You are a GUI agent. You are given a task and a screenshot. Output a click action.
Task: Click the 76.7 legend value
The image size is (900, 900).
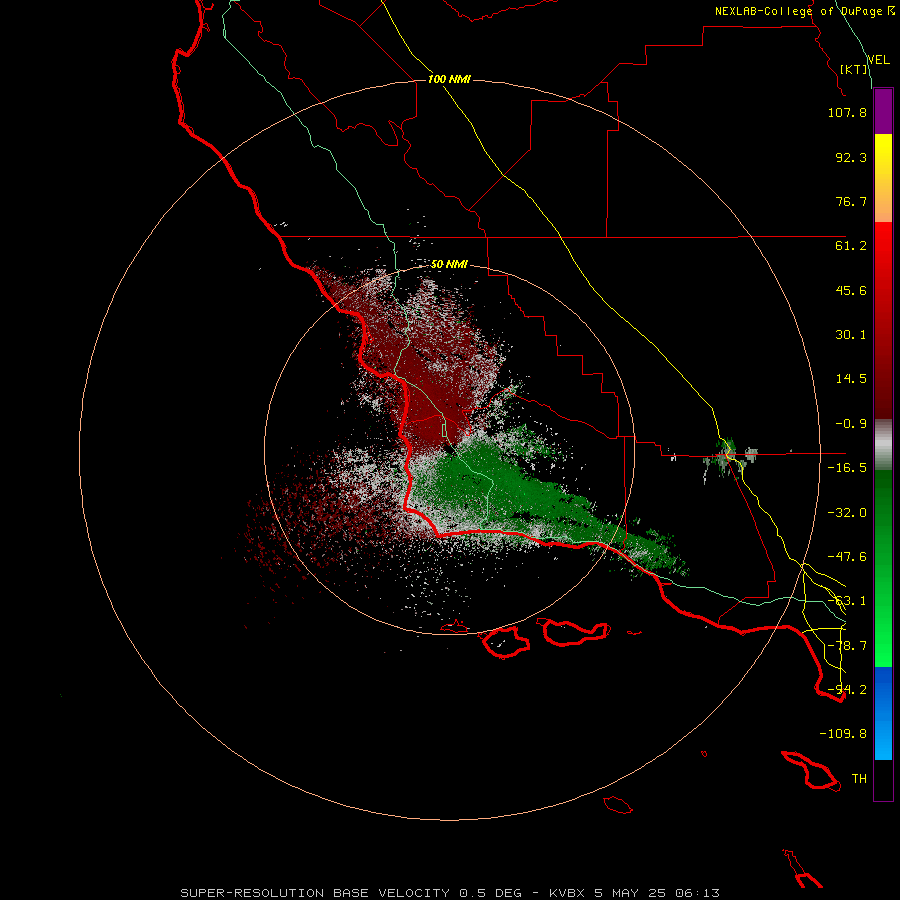click(851, 201)
